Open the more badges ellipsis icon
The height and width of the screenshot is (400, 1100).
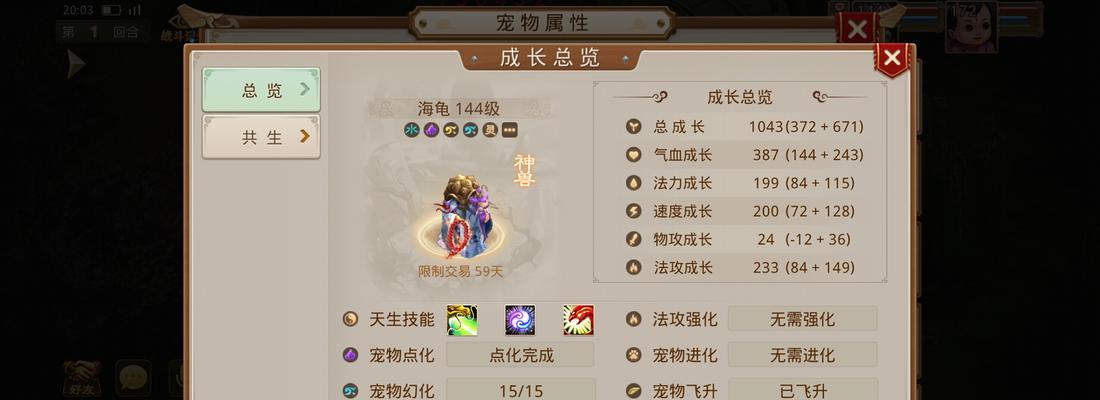click(x=509, y=130)
